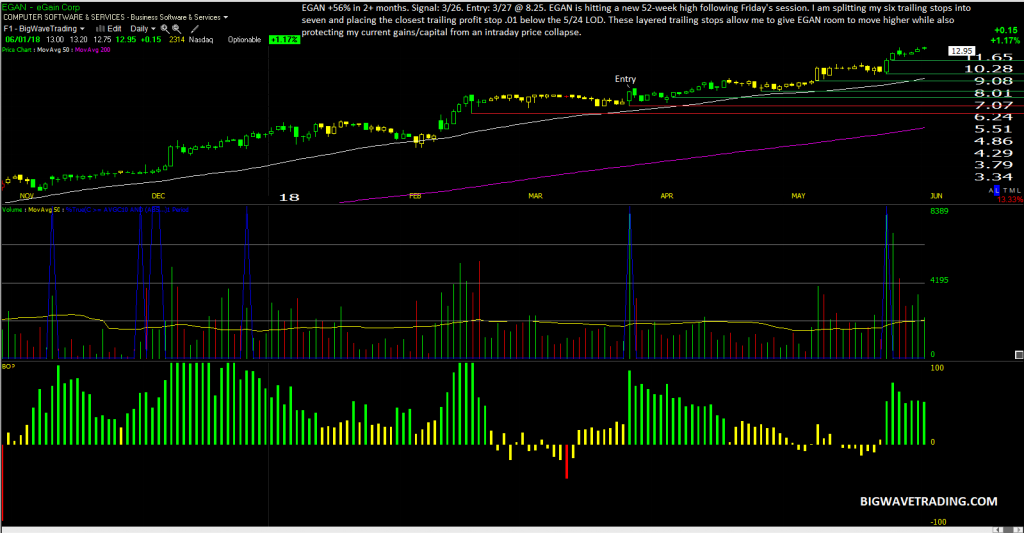Image resolution: width=1024 pixels, height=533 pixels.
Task: Click the +0.15 net change in data row
Action: 151,40
